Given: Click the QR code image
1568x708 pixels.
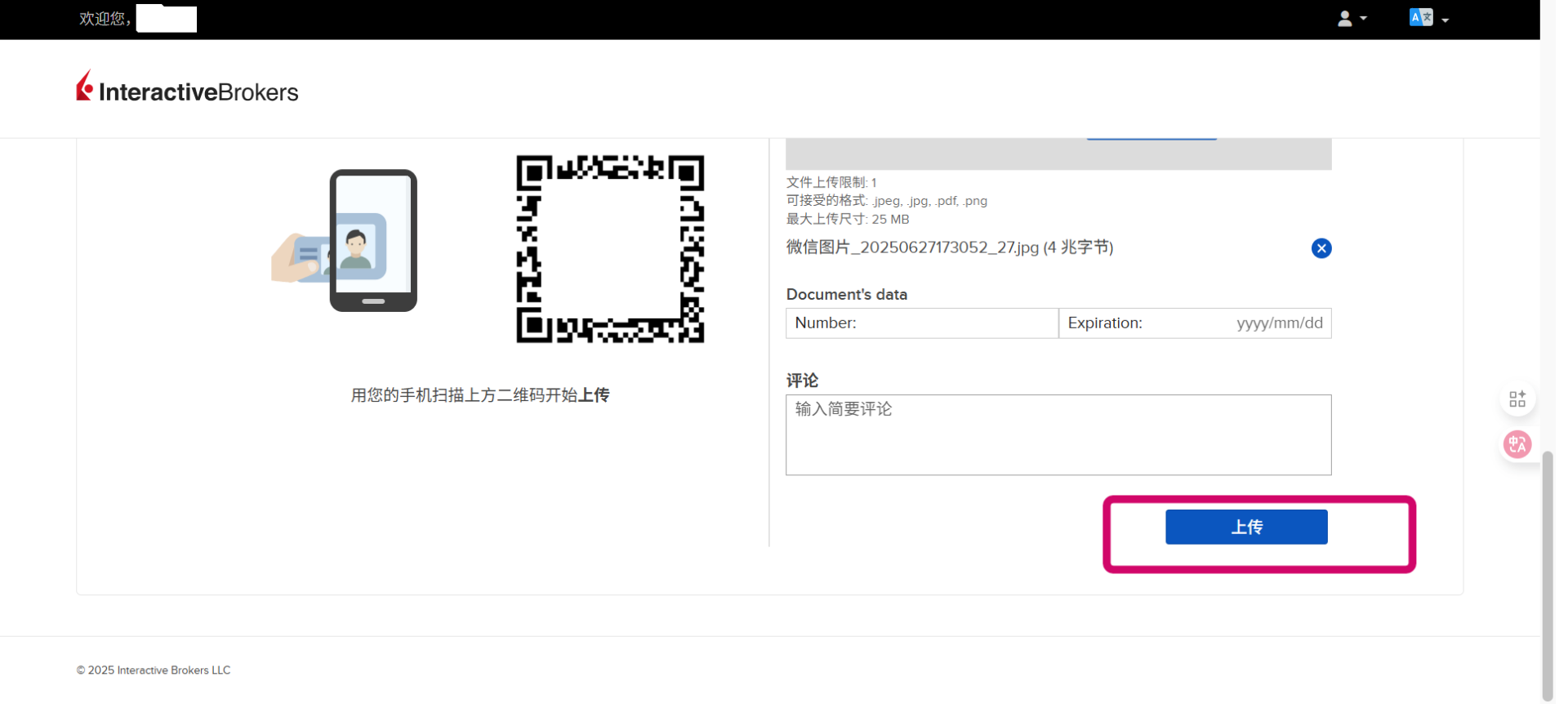Looking at the screenshot, I should pyautogui.click(x=610, y=249).
